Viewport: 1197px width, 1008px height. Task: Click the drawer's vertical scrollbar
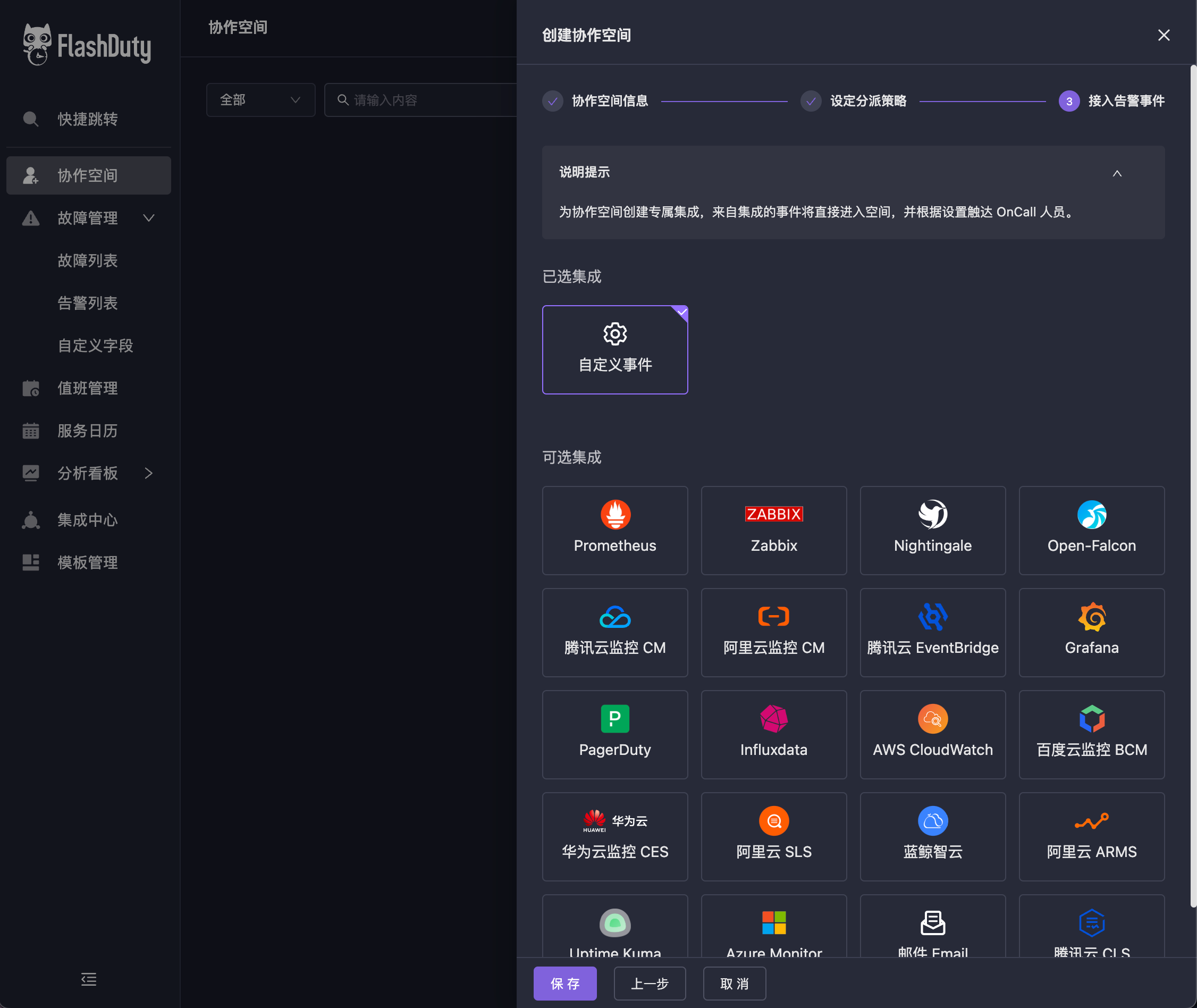[1193, 486]
